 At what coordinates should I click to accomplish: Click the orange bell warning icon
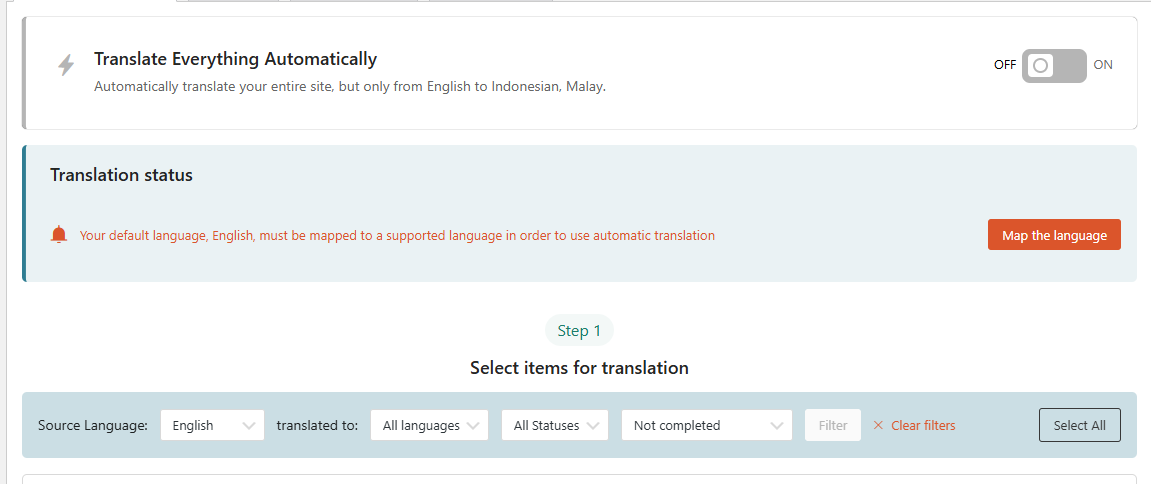coord(59,235)
